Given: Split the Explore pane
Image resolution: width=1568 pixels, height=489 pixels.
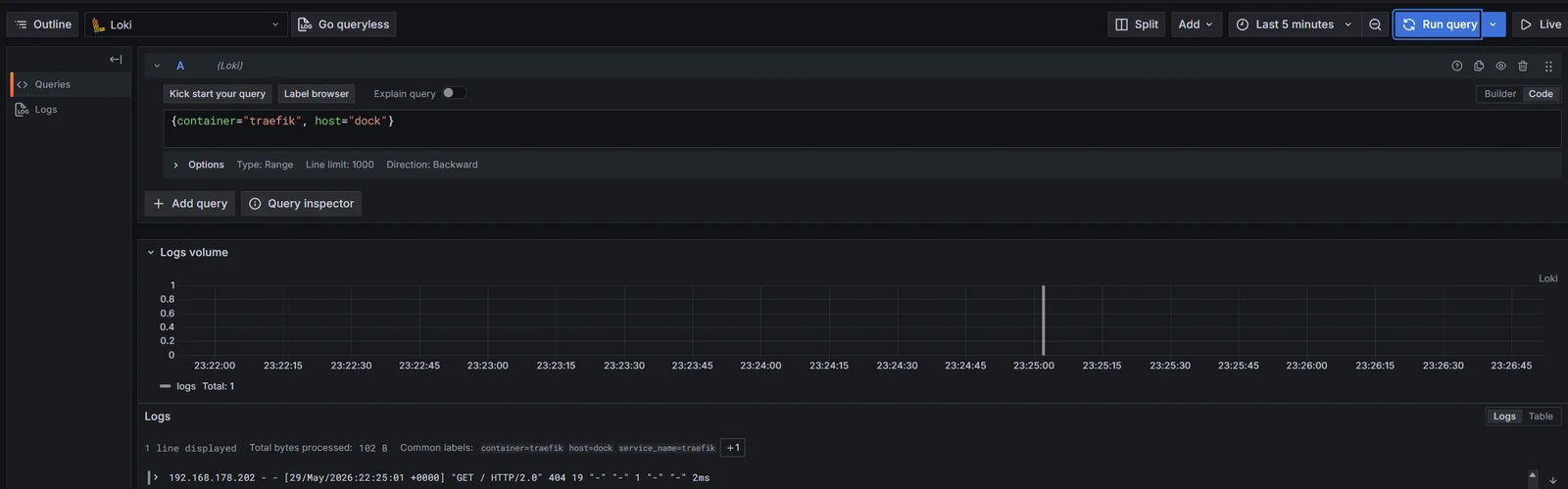Looking at the screenshot, I should [1137, 24].
